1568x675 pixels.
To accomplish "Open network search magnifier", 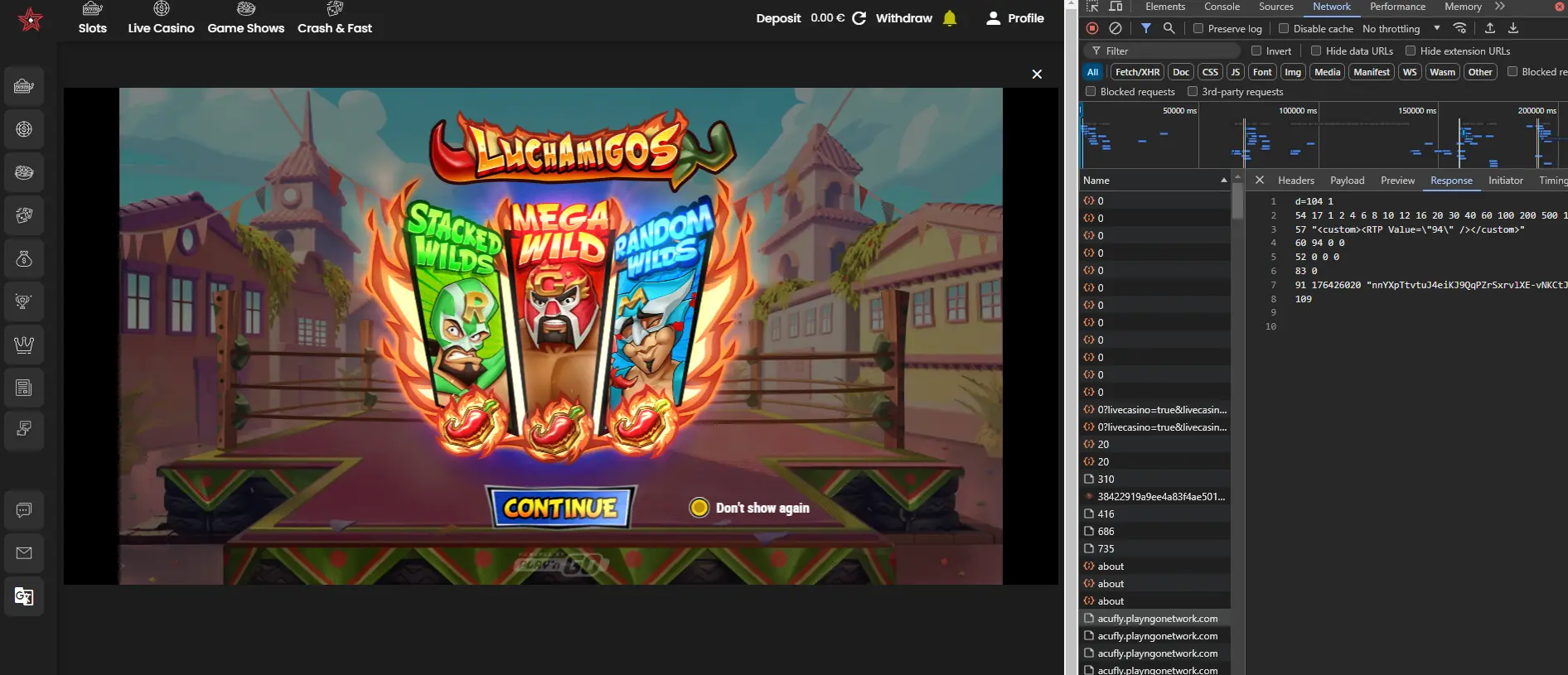I will (1169, 28).
